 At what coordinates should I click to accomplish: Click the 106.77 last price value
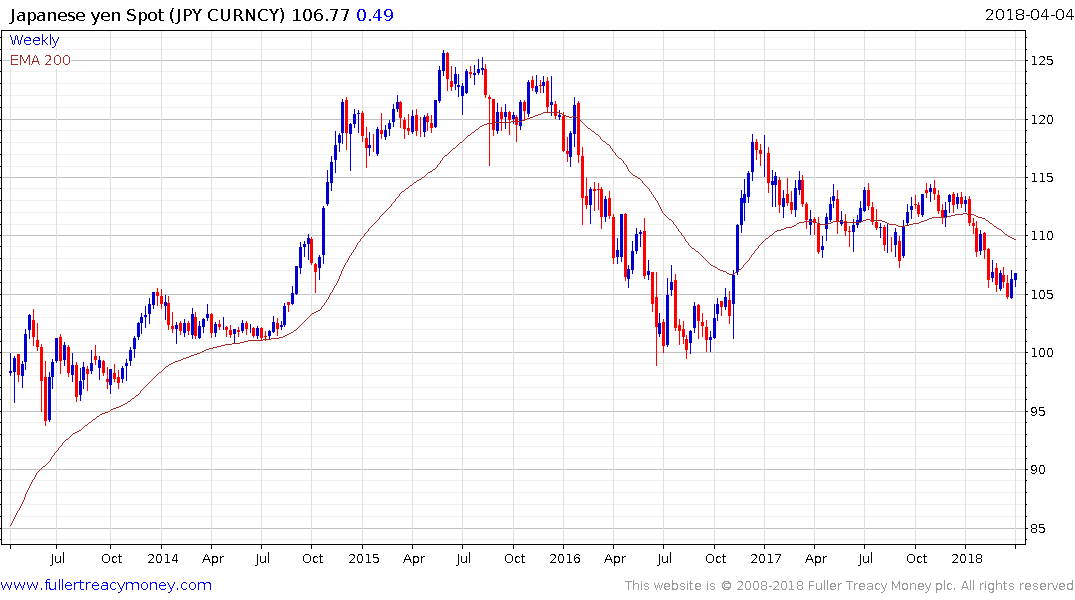320,15
